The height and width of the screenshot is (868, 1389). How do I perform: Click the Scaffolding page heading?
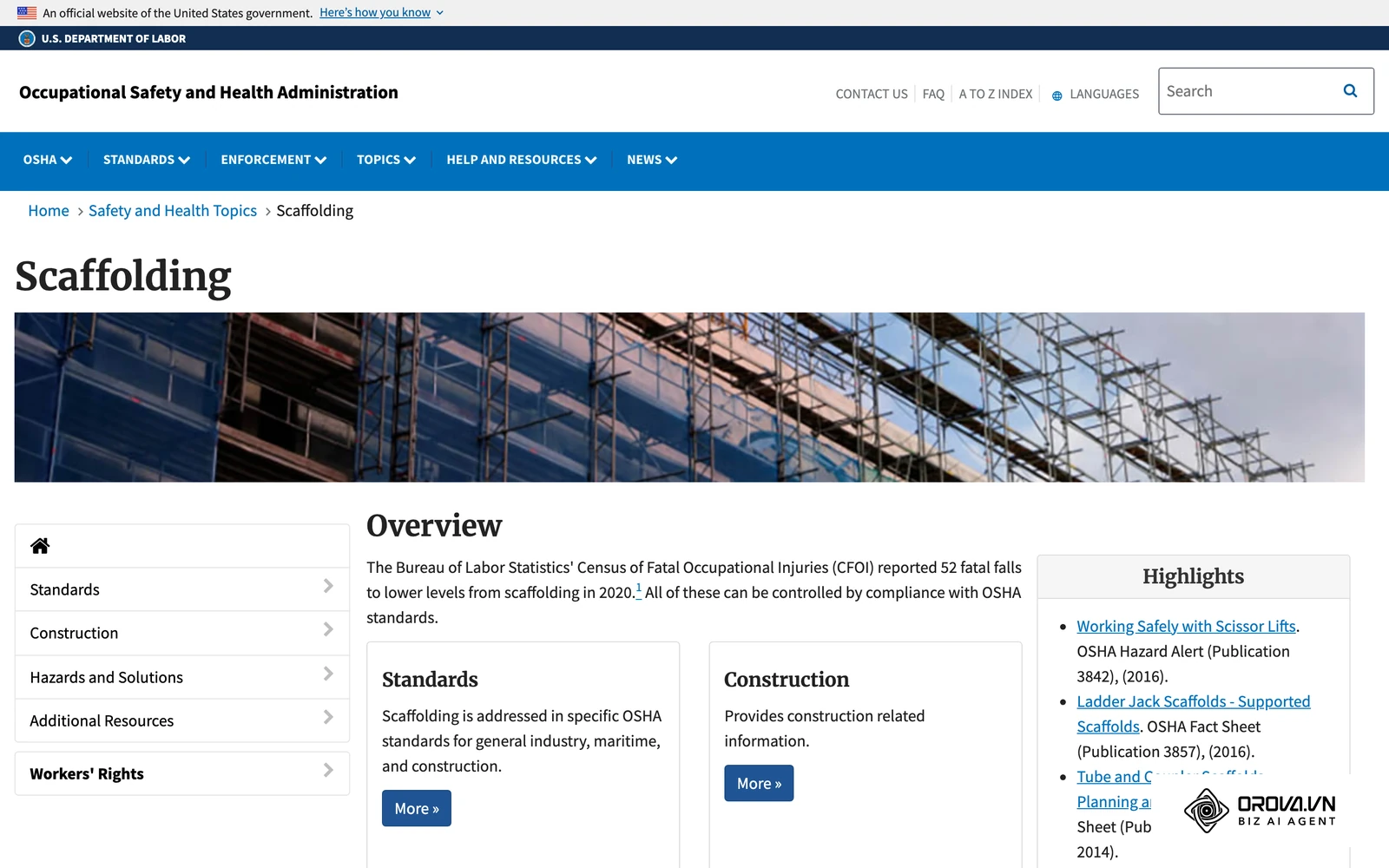(123, 277)
